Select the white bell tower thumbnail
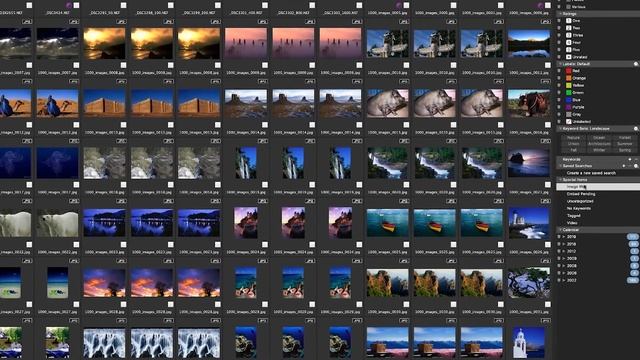The height and width of the screenshot is (360, 640). (x=529, y=342)
